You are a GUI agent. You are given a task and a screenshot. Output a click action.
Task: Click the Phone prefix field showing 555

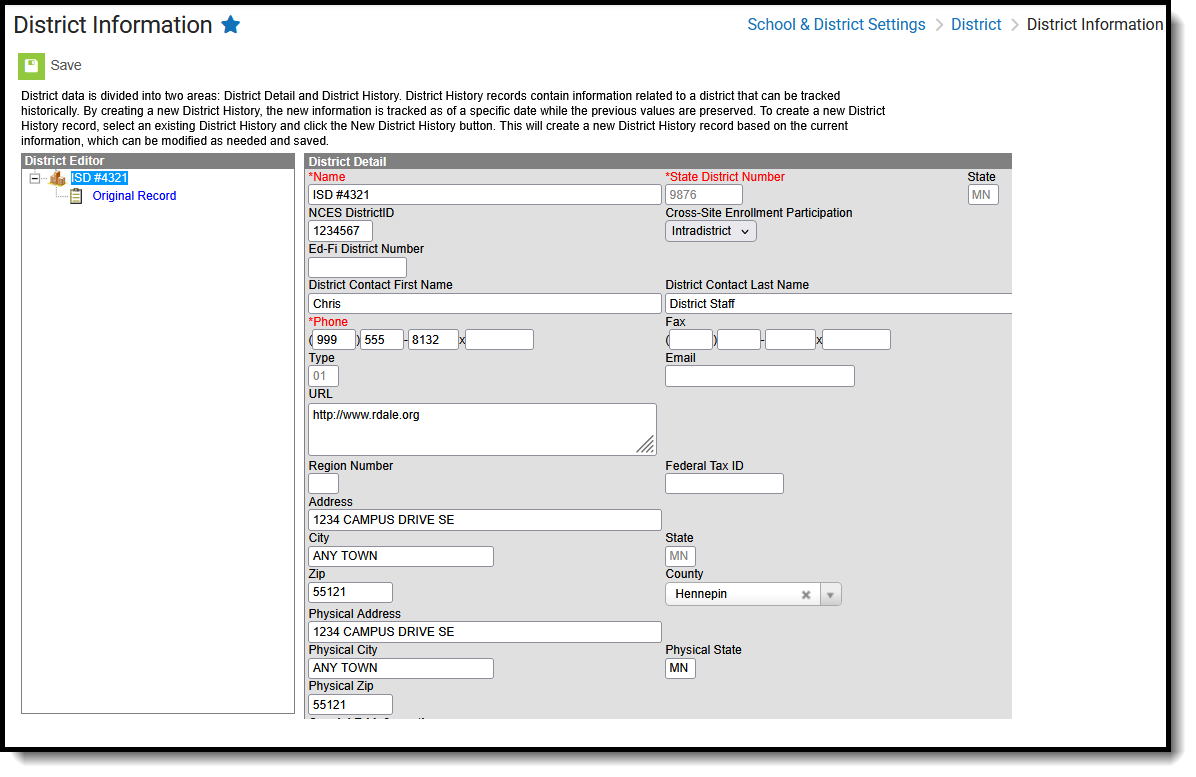pos(381,339)
